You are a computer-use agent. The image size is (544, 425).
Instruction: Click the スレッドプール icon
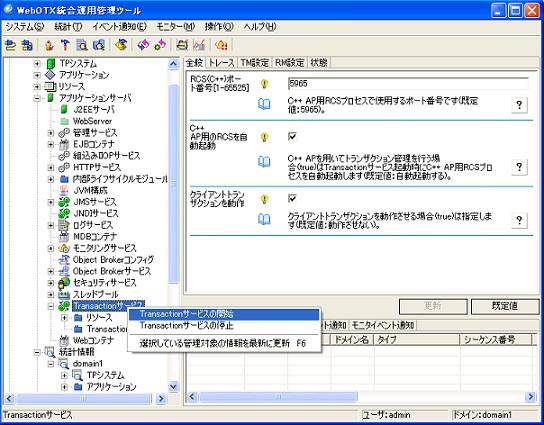coord(64,295)
